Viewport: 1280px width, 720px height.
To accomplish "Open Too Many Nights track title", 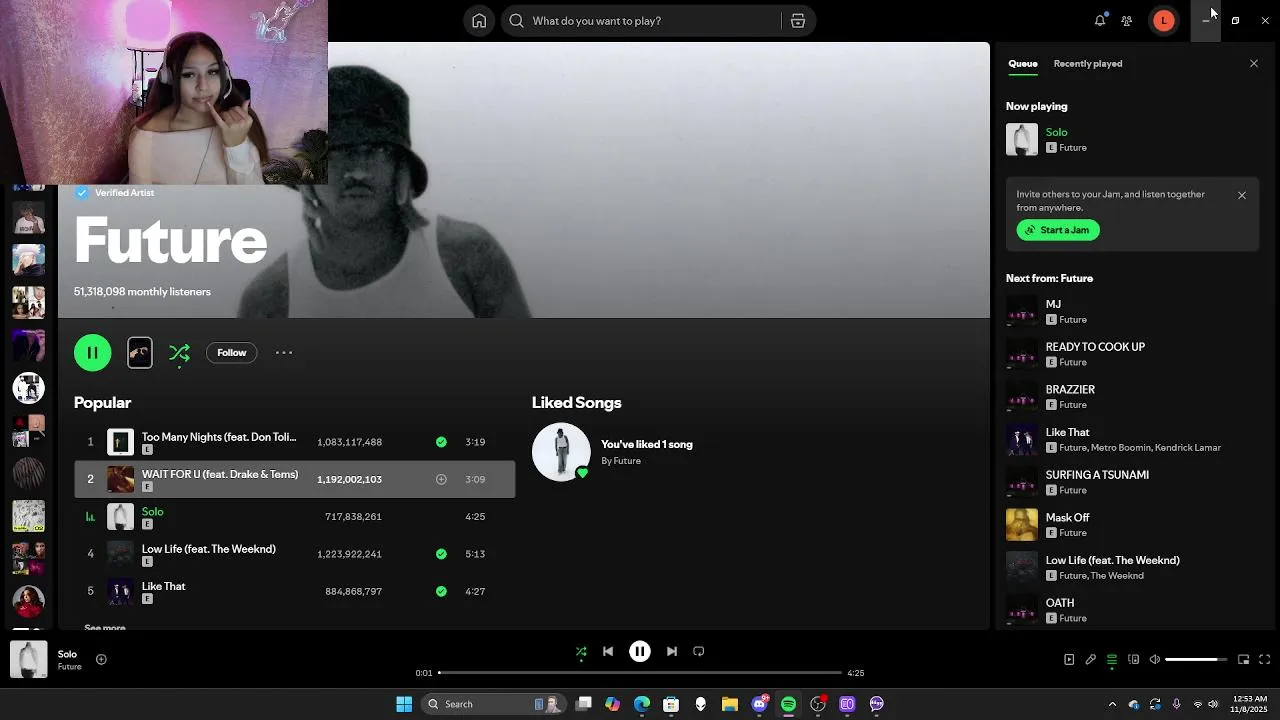I will point(219,437).
